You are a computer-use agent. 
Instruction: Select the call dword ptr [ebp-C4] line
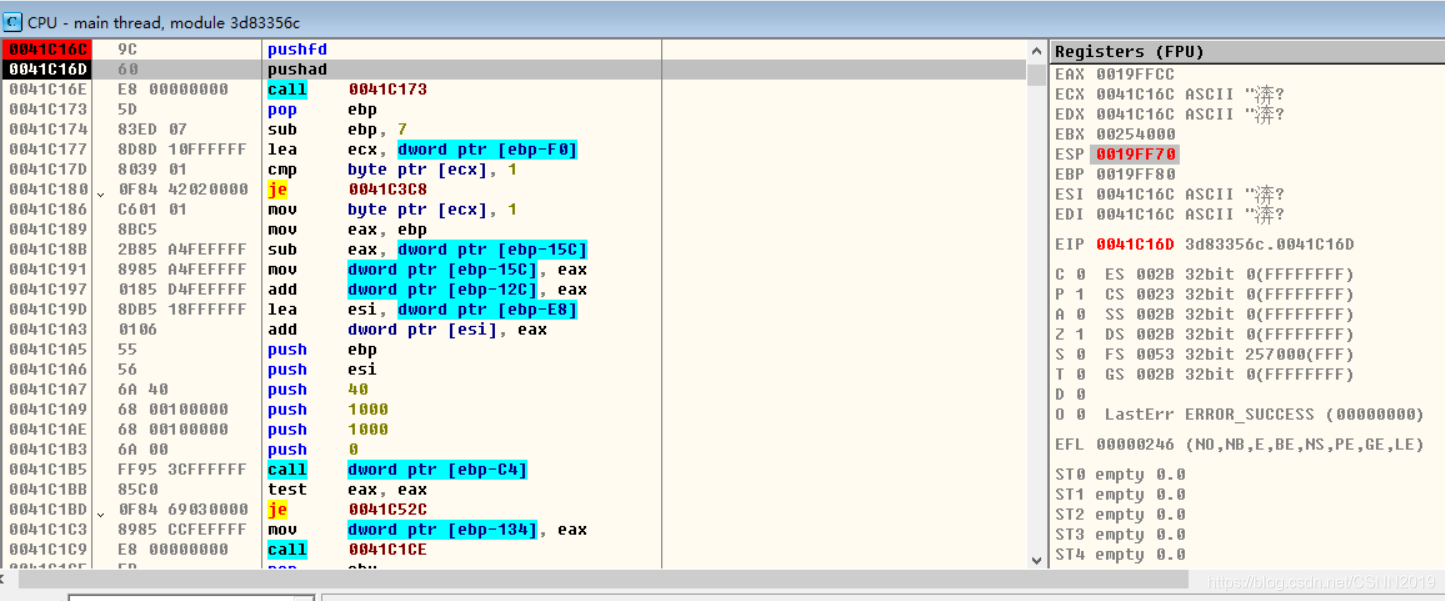397,469
